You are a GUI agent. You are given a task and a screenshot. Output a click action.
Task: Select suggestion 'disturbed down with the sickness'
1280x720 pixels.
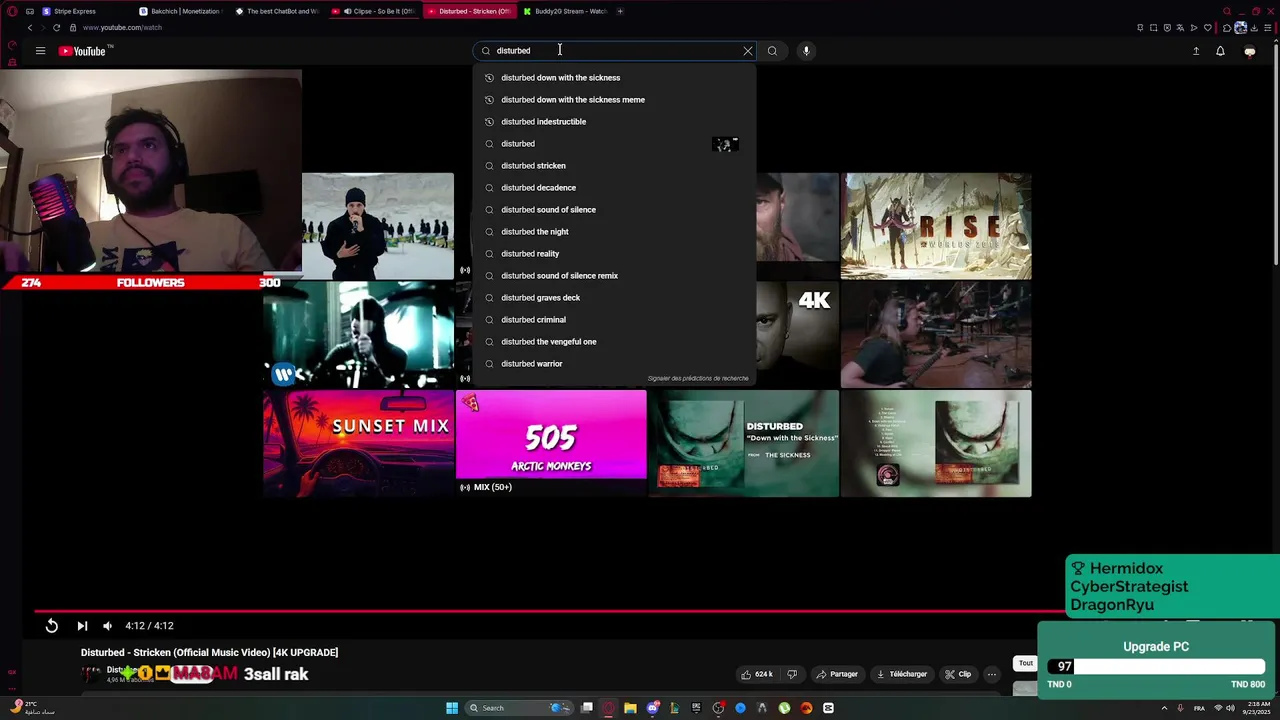click(x=615, y=78)
